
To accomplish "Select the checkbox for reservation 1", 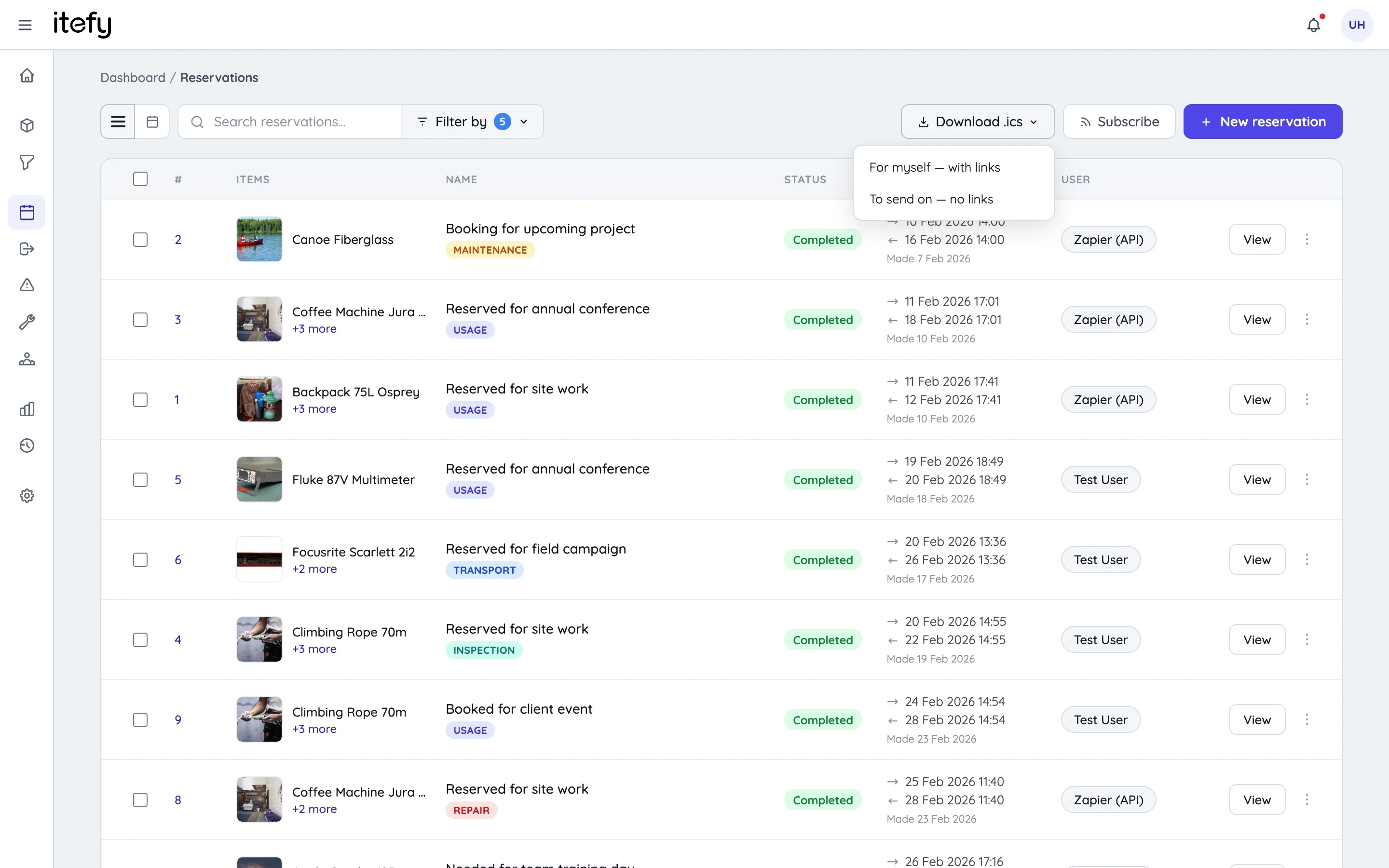I will (x=140, y=400).
